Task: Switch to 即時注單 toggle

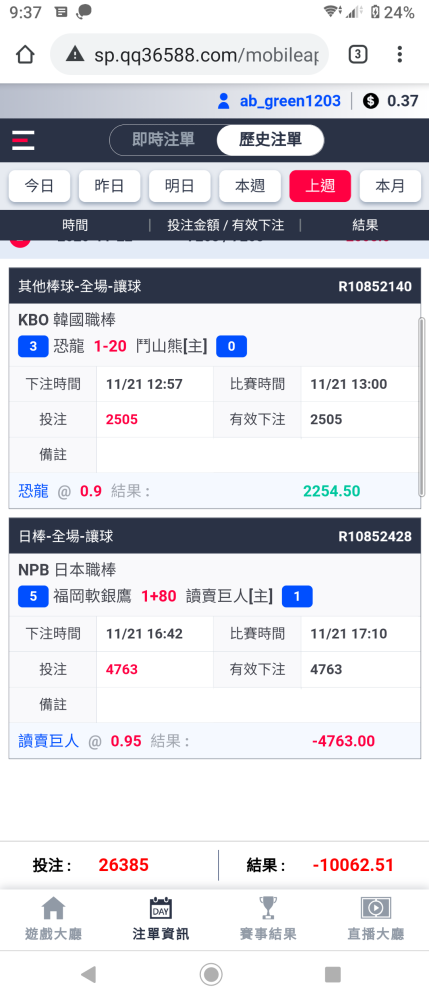Action: click(x=163, y=140)
